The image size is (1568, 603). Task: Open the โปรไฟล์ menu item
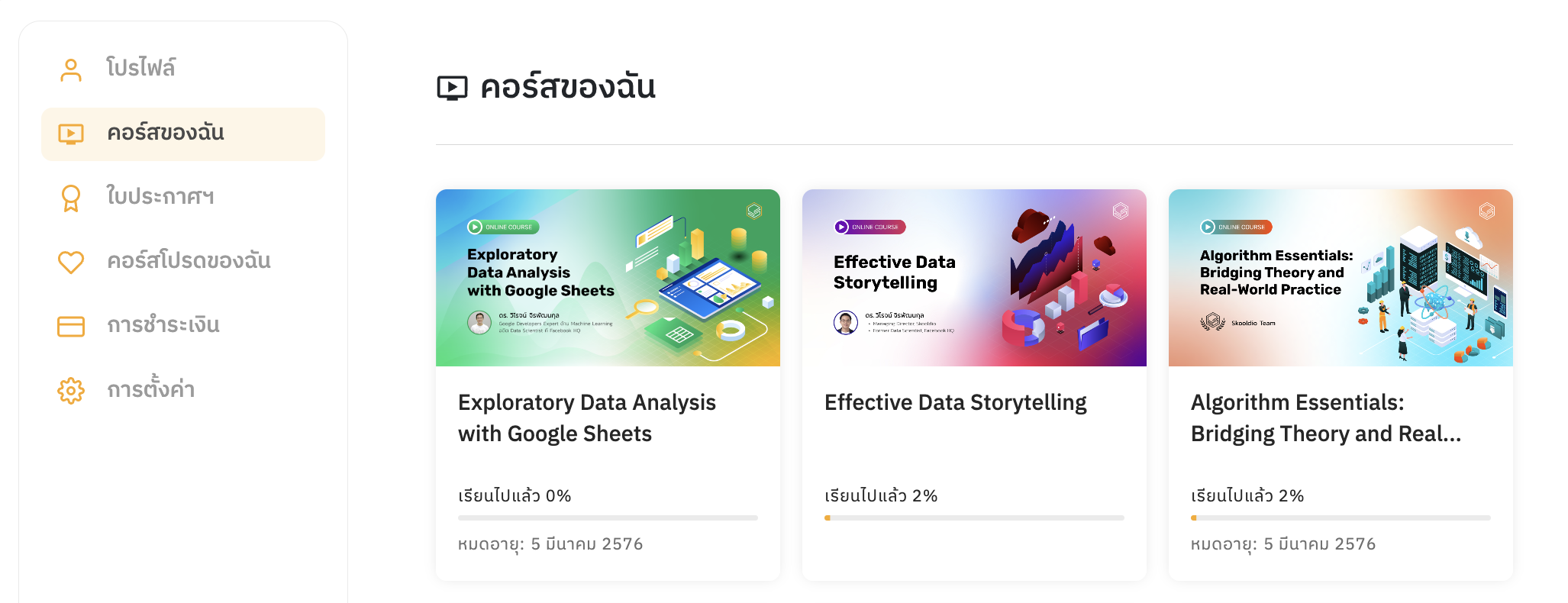click(141, 68)
